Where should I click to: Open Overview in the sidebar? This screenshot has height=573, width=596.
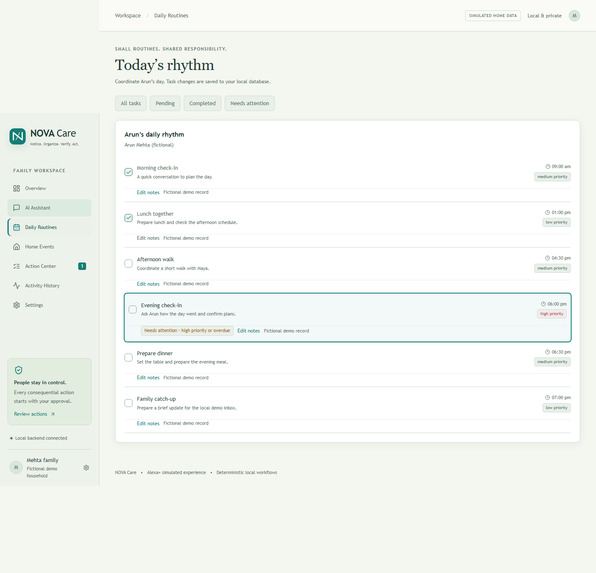[49, 188]
